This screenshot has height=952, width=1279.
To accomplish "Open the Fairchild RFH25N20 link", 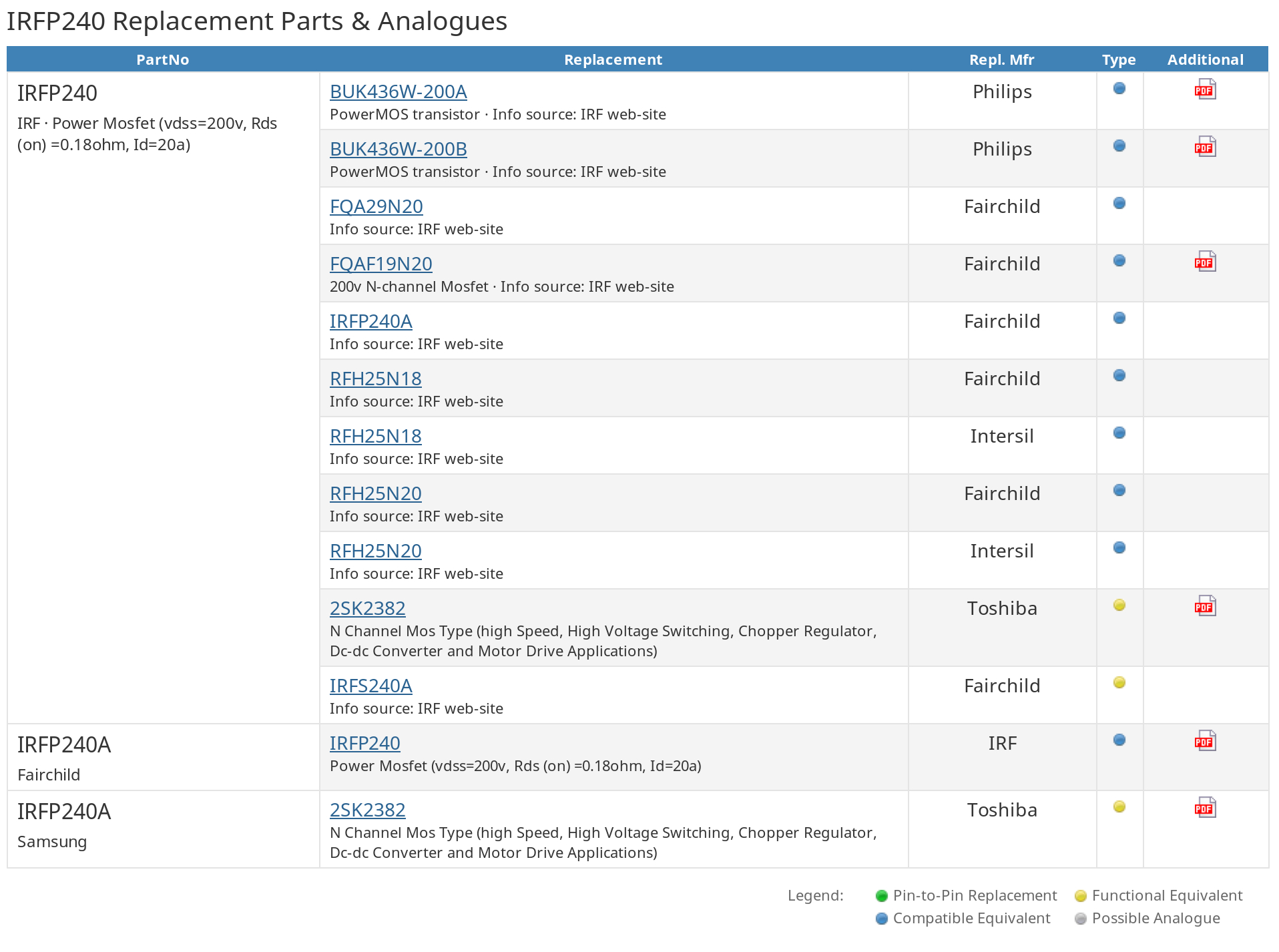I will [x=375, y=493].
